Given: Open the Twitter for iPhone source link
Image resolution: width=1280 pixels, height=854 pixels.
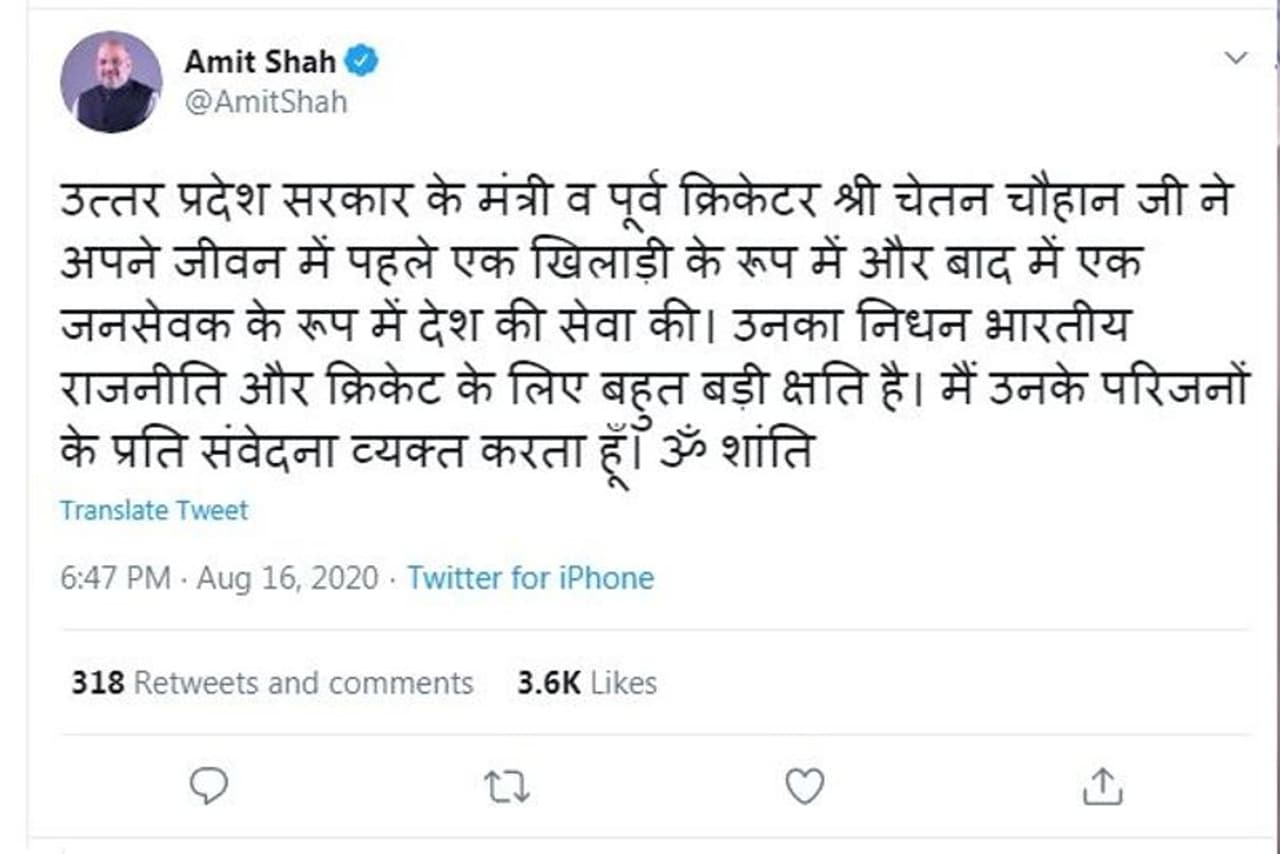Looking at the screenshot, I should [x=530, y=578].
